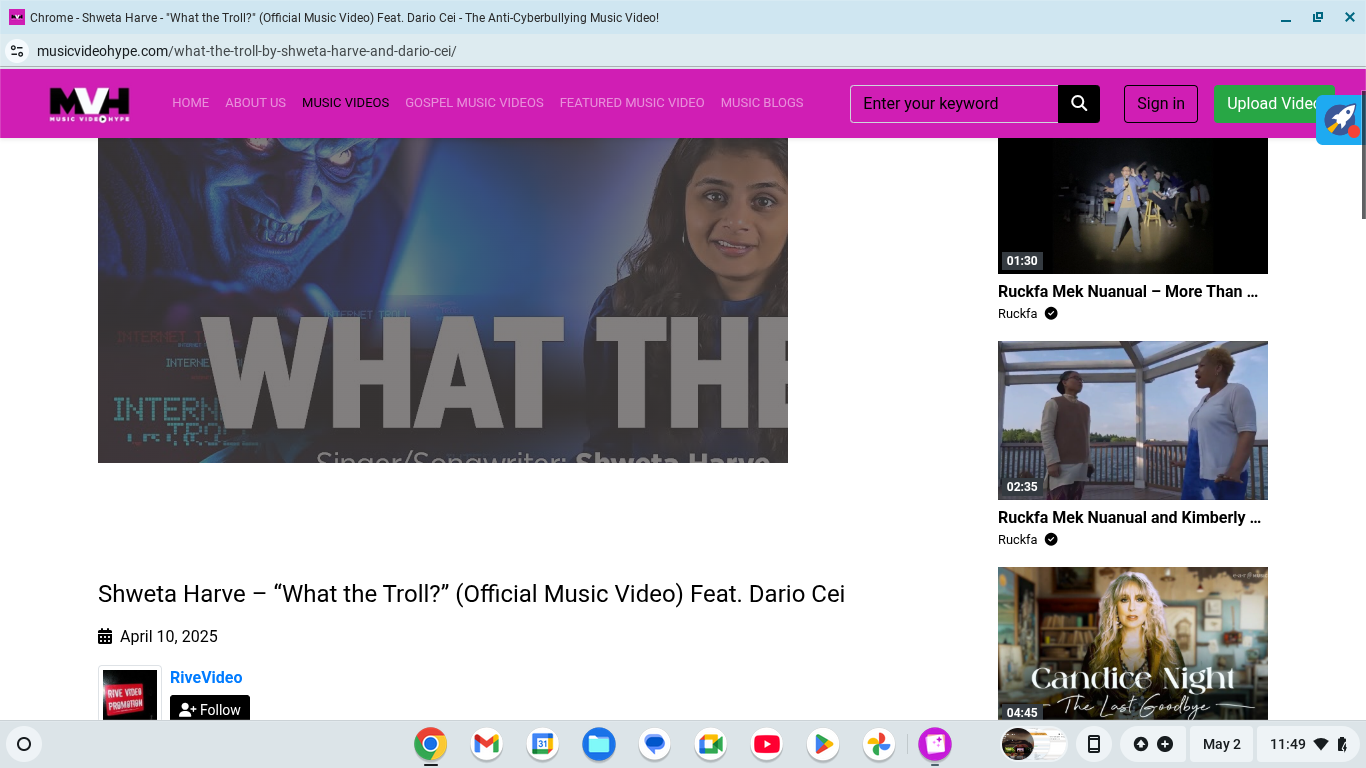Open the RiveVideo channel link
Viewport: 1366px width, 768px height.
coord(206,677)
